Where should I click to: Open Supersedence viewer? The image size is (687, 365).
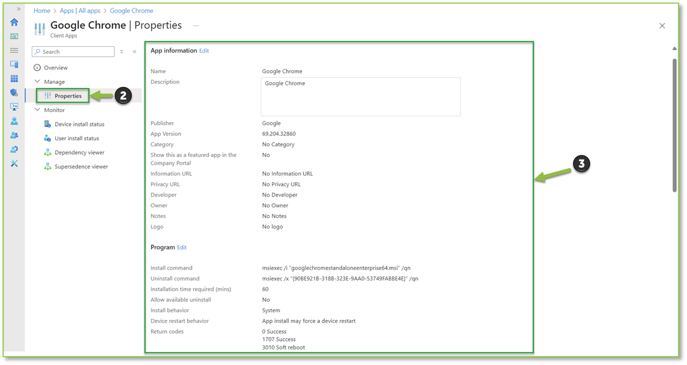pos(81,167)
